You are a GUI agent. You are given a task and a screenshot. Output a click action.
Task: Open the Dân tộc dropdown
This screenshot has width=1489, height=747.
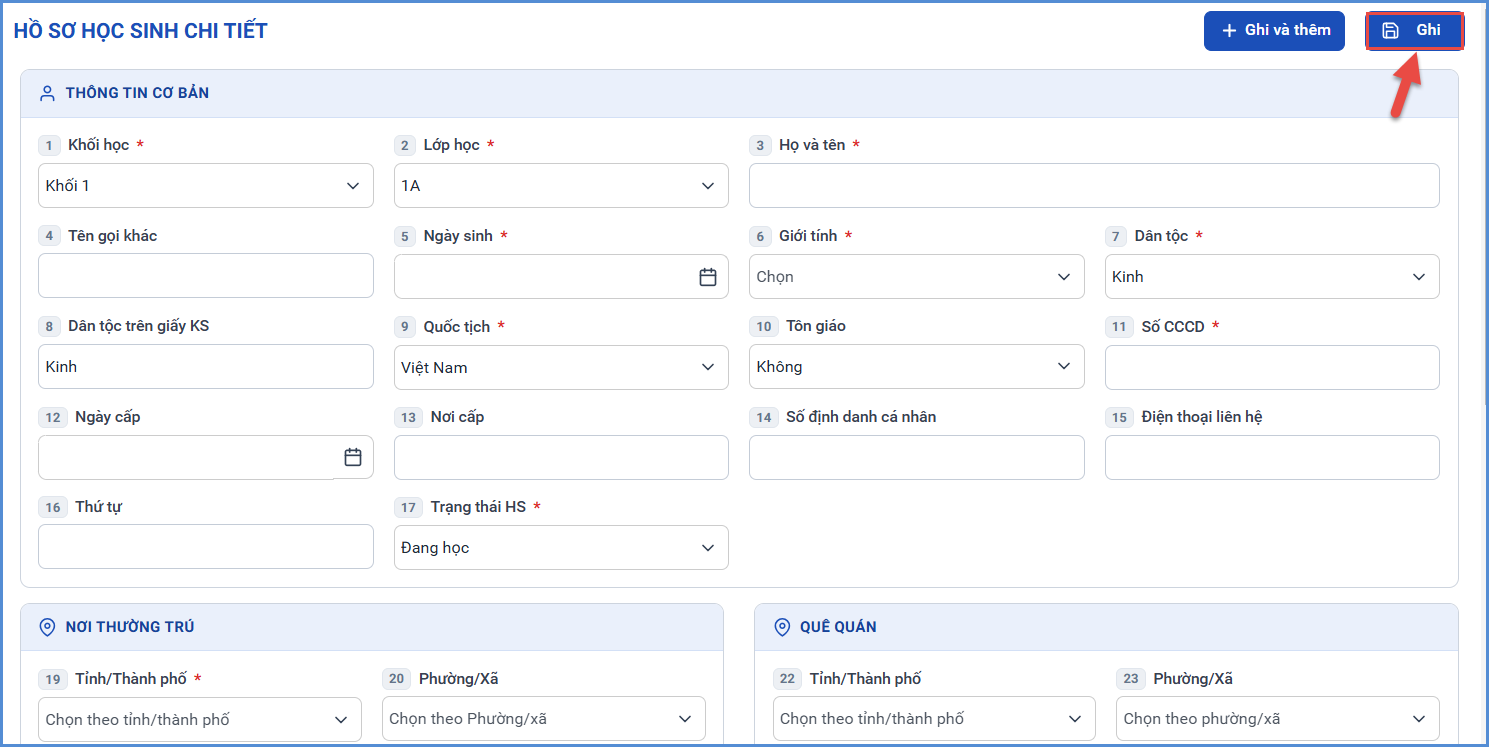(x=1272, y=277)
